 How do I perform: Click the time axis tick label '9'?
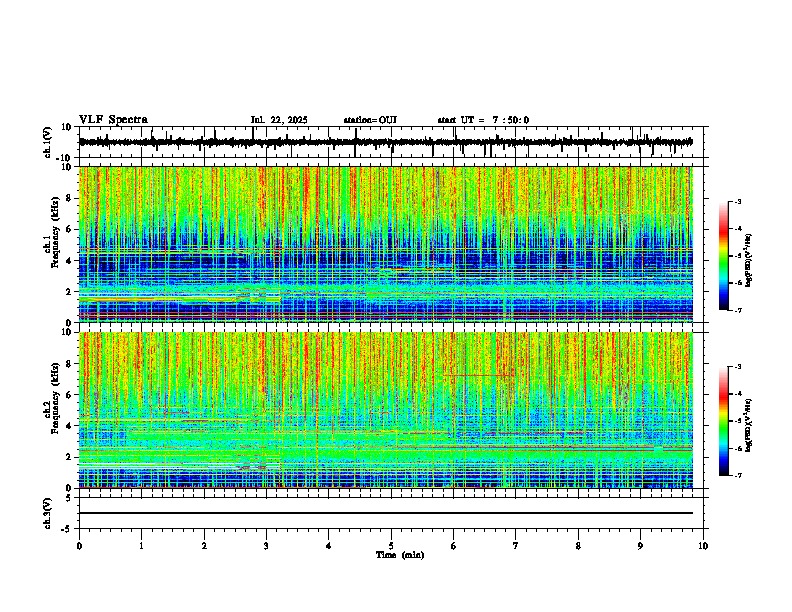pyautogui.click(x=640, y=546)
